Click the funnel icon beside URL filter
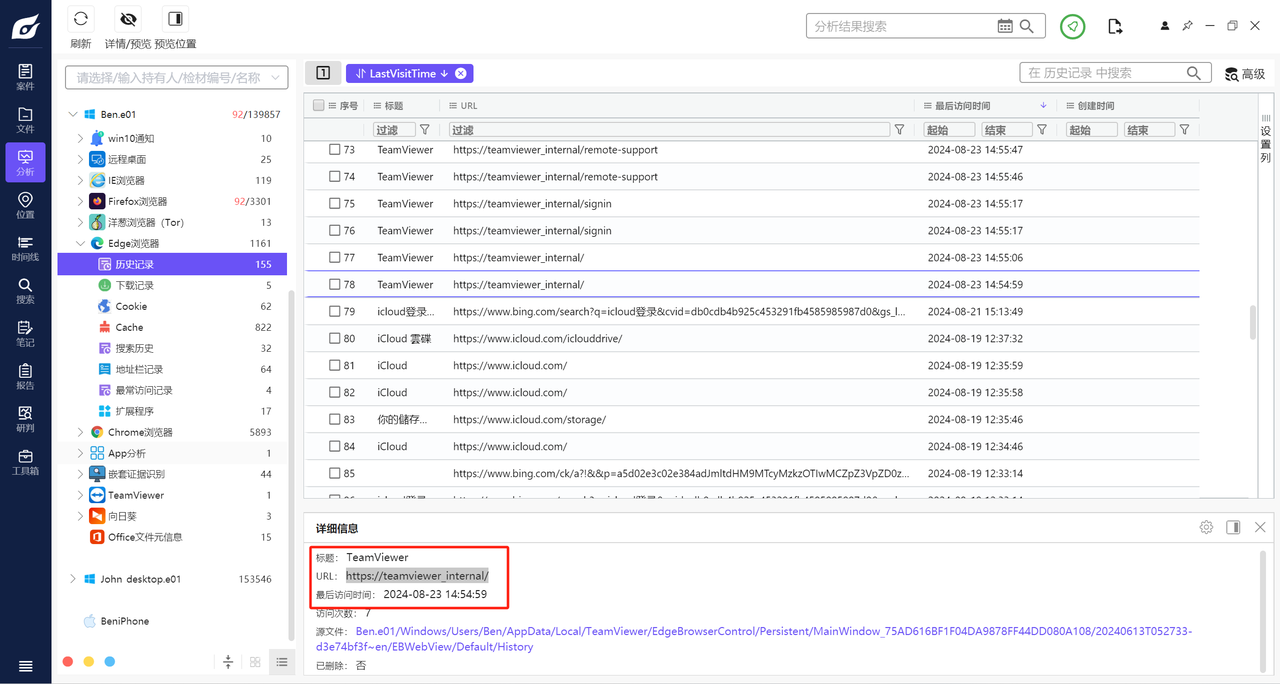The width and height of the screenshot is (1280, 684). (899, 130)
